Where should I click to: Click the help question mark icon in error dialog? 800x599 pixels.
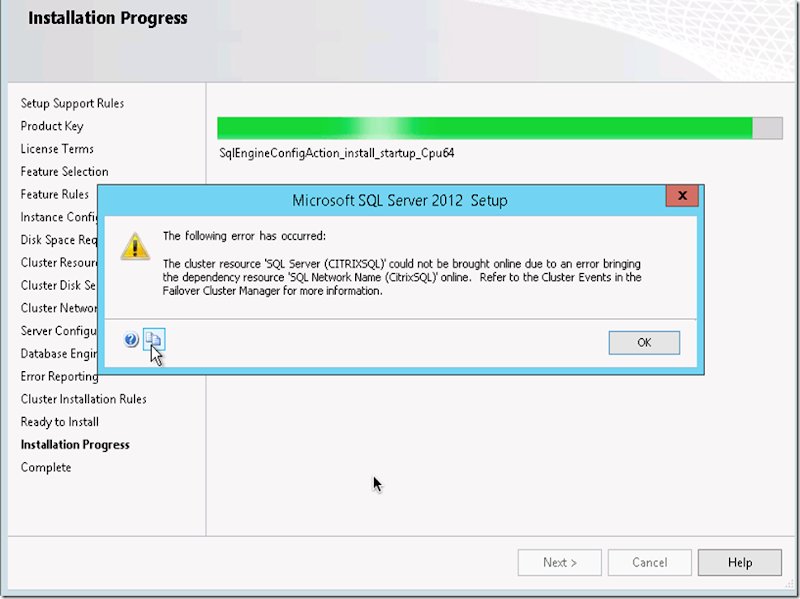tap(131, 339)
